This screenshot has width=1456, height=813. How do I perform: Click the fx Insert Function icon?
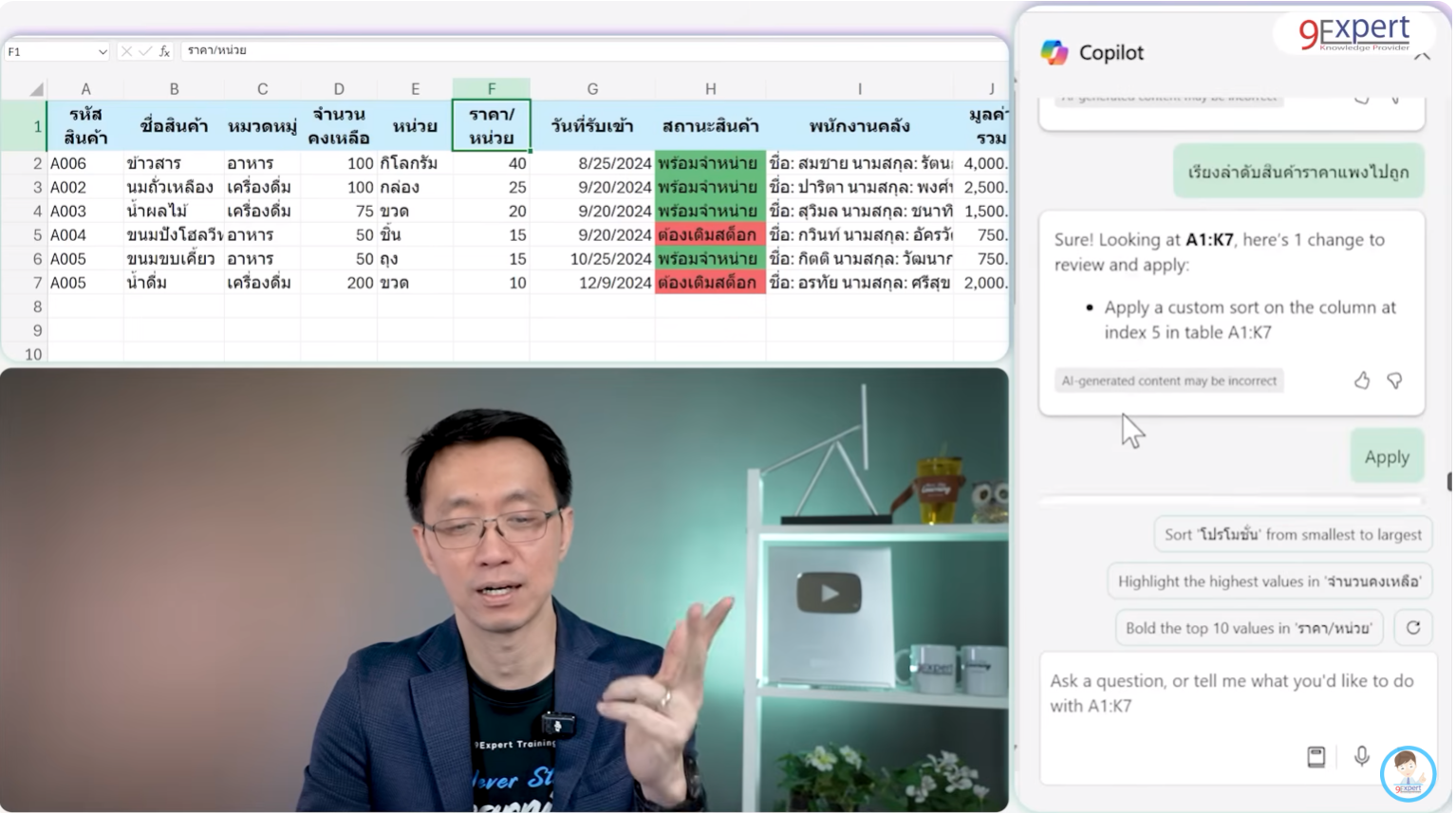[x=164, y=51]
